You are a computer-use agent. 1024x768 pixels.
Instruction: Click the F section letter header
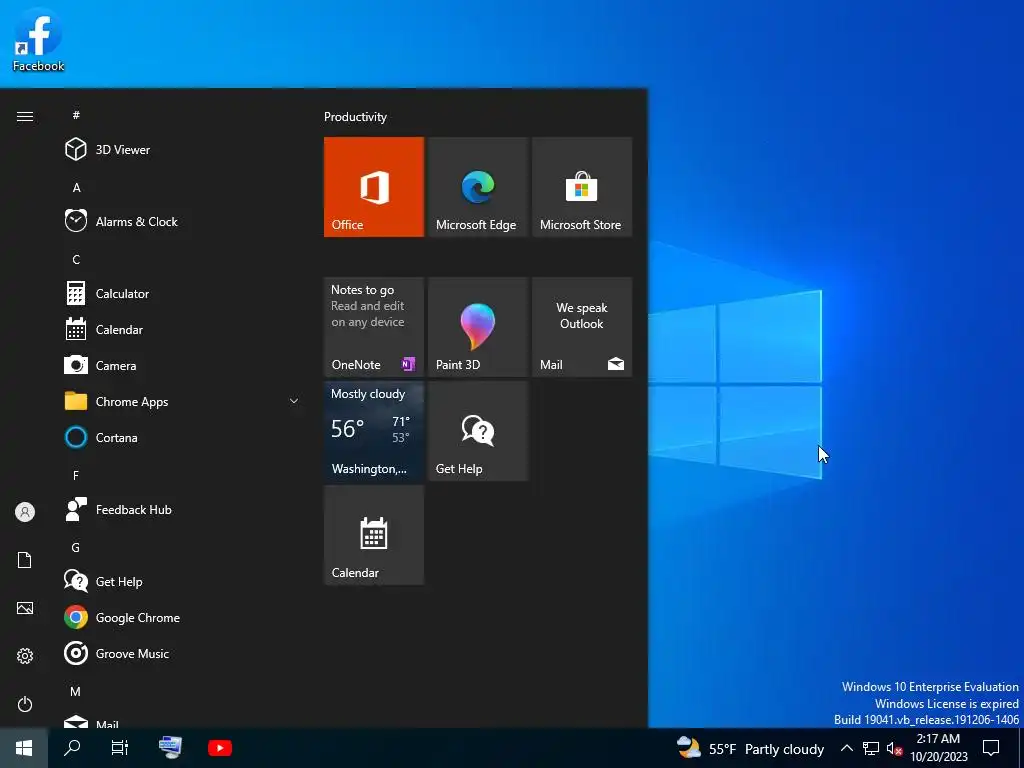tap(76, 475)
